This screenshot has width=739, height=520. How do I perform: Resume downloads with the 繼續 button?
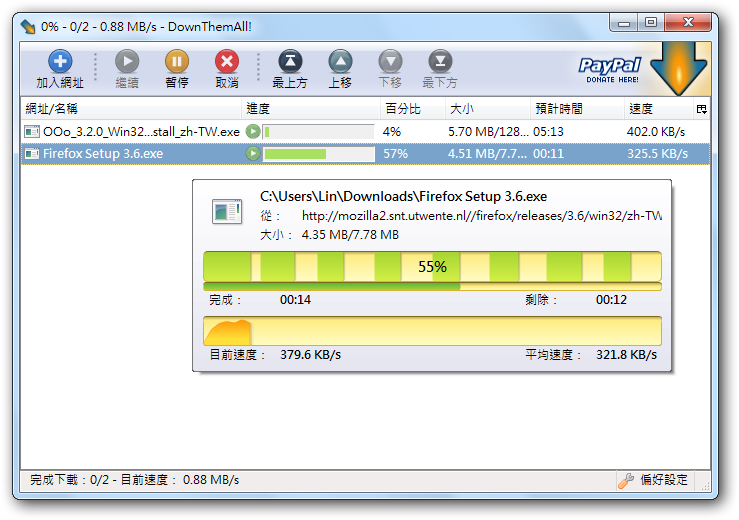click(x=127, y=69)
